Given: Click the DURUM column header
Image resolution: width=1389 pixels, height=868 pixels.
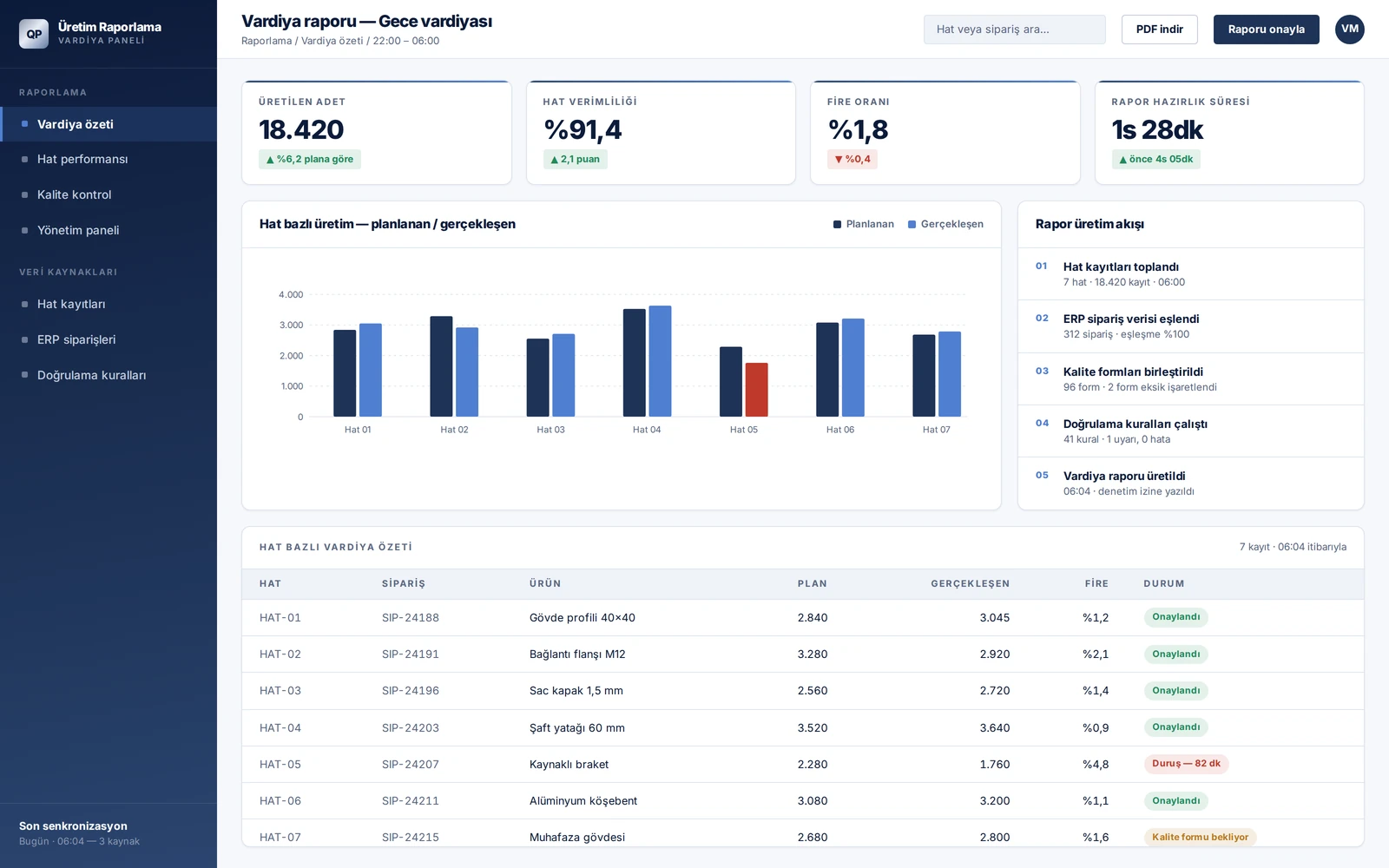Looking at the screenshot, I should point(1163,583).
